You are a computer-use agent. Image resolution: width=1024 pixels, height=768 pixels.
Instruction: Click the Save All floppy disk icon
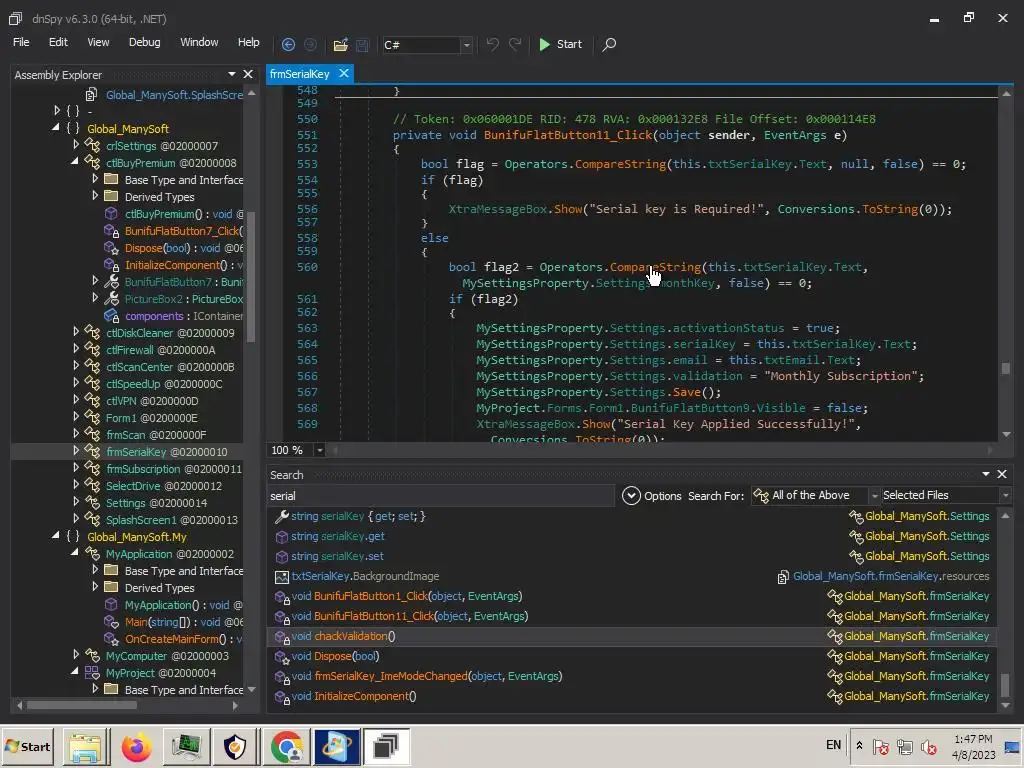pyautogui.click(x=362, y=44)
